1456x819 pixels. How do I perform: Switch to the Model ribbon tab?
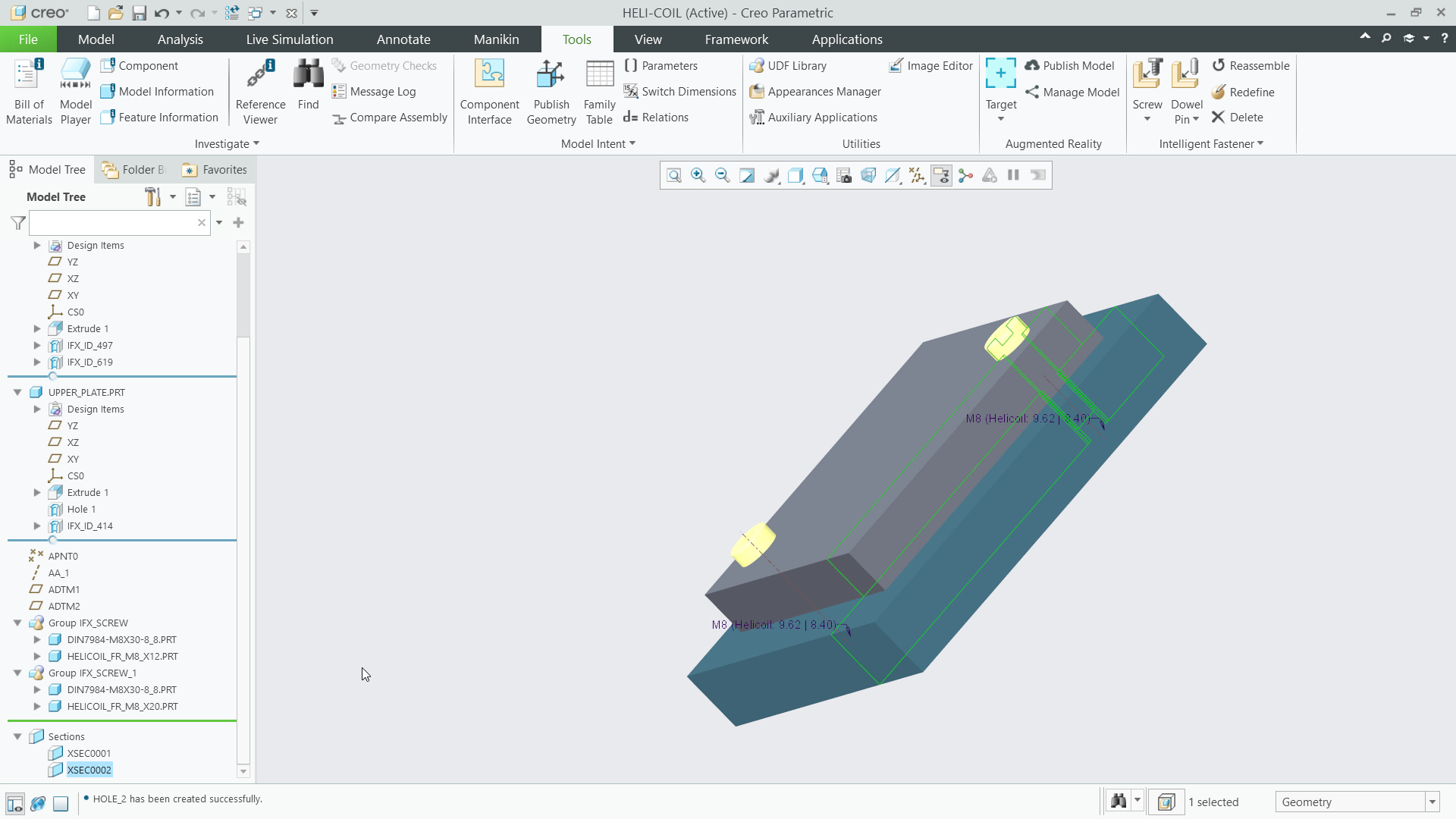[x=96, y=39]
